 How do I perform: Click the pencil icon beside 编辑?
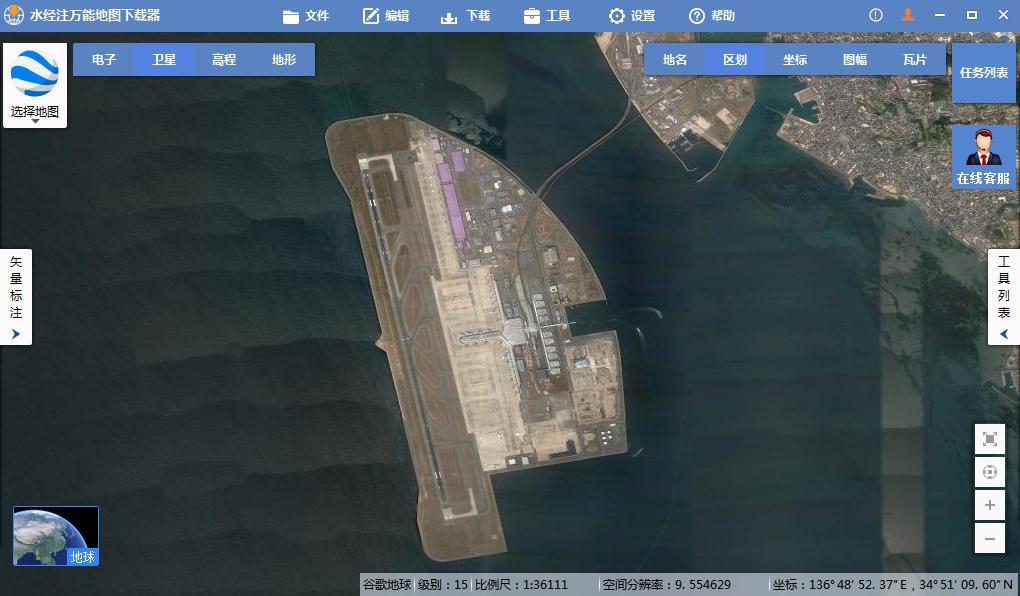(371, 16)
